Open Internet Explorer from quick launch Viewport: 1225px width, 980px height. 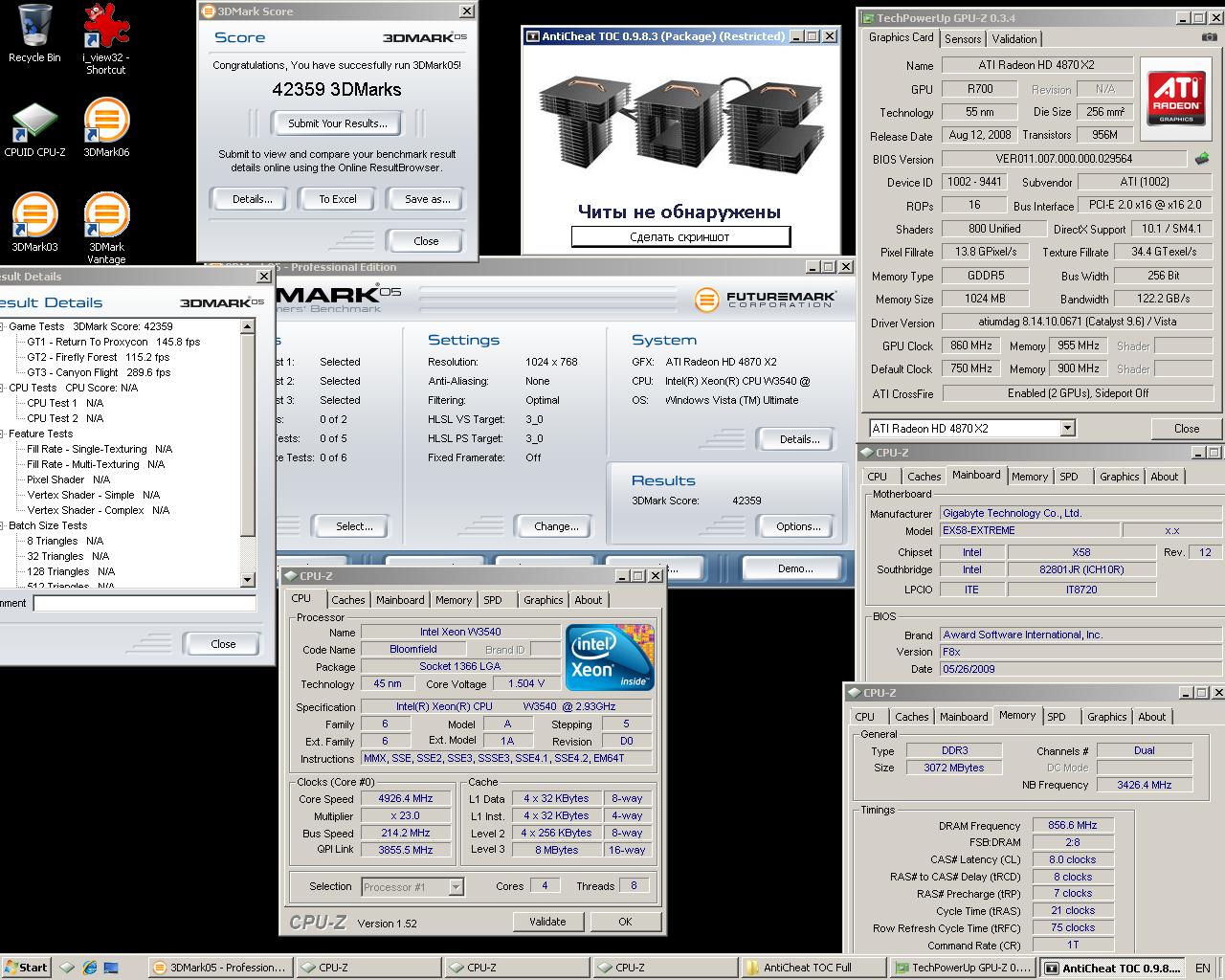(89, 968)
